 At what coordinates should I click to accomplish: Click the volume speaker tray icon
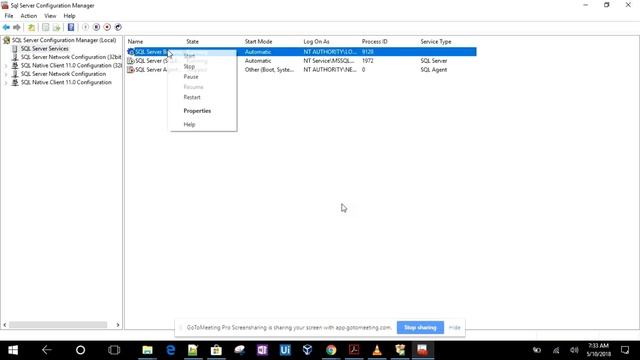coord(574,350)
